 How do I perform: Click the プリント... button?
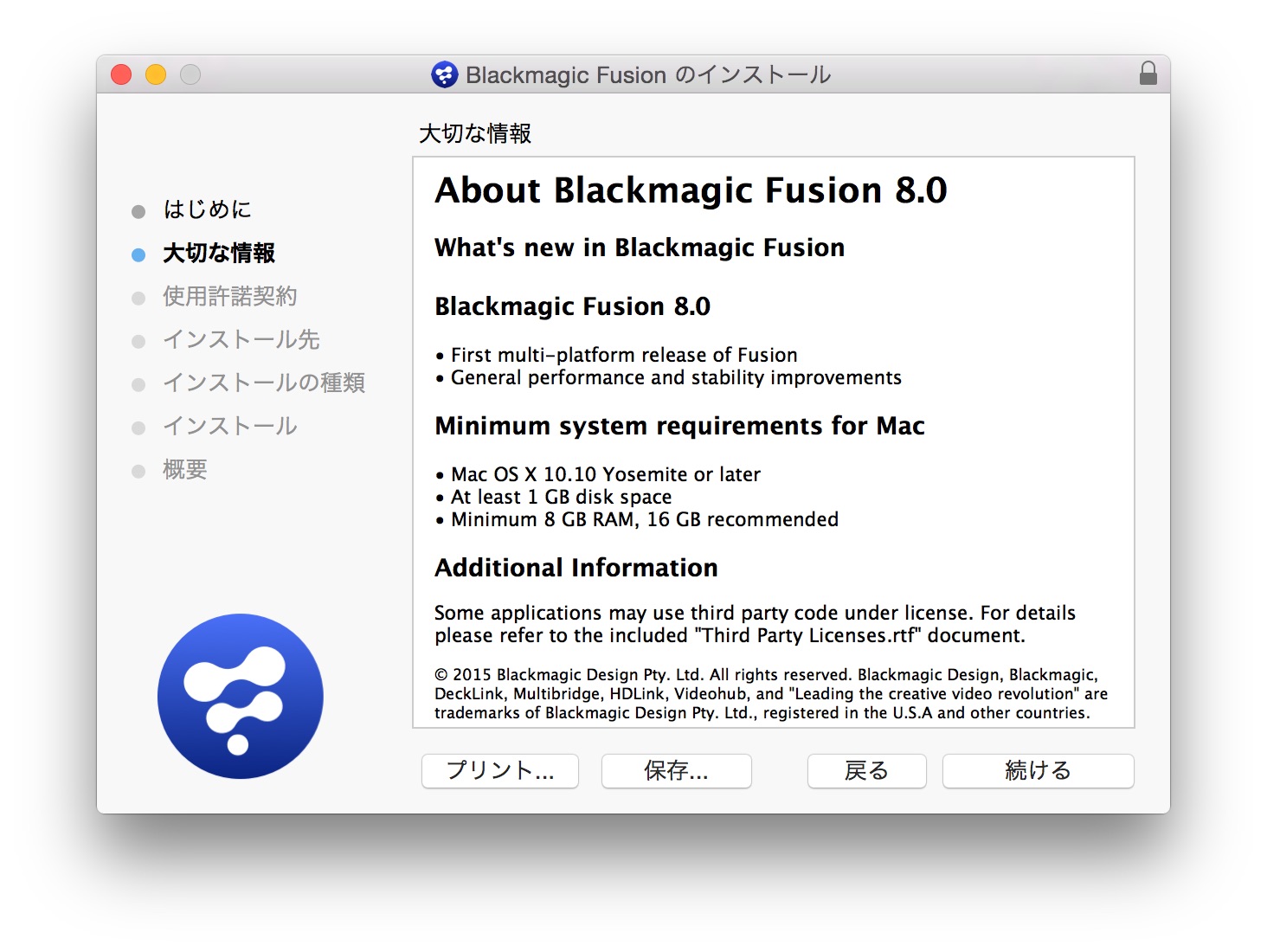point(500,770)
